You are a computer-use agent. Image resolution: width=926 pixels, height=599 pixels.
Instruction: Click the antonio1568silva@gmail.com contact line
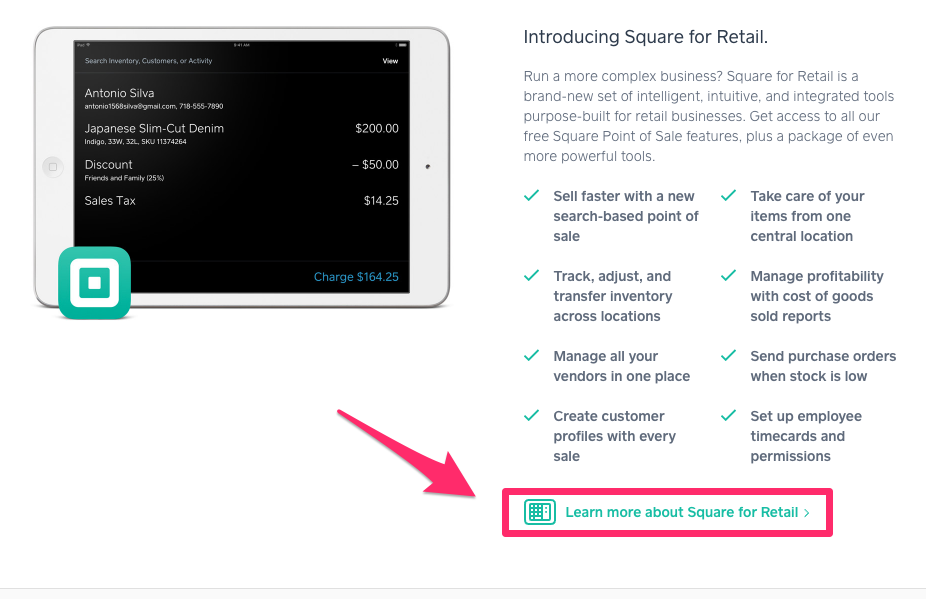154,106
